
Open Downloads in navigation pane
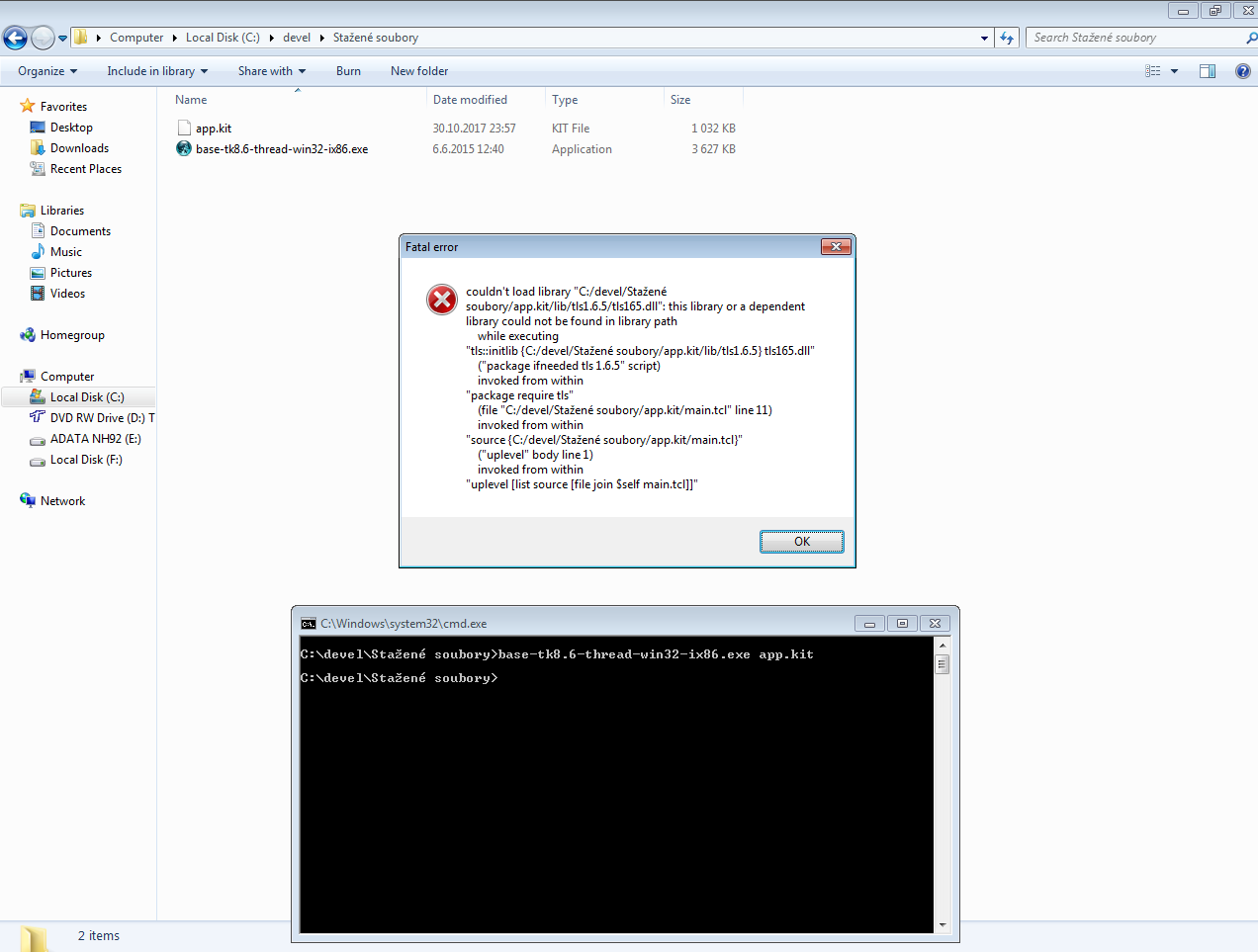point(79,148)
